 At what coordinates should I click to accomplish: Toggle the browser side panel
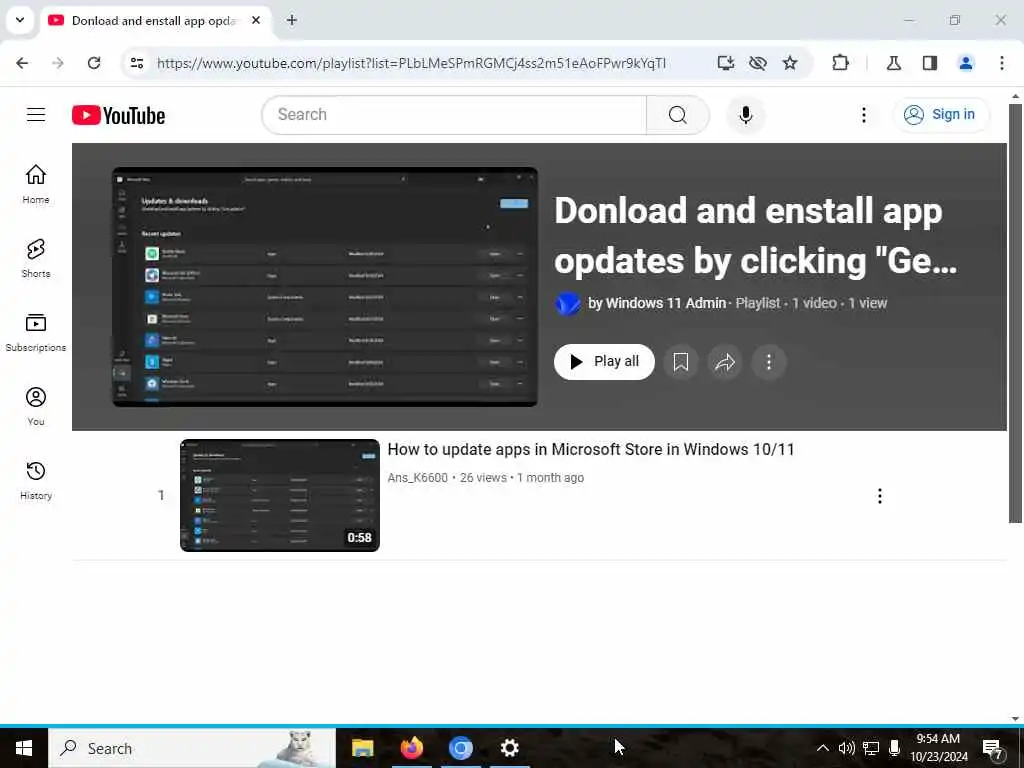click(x=930, y=63)
